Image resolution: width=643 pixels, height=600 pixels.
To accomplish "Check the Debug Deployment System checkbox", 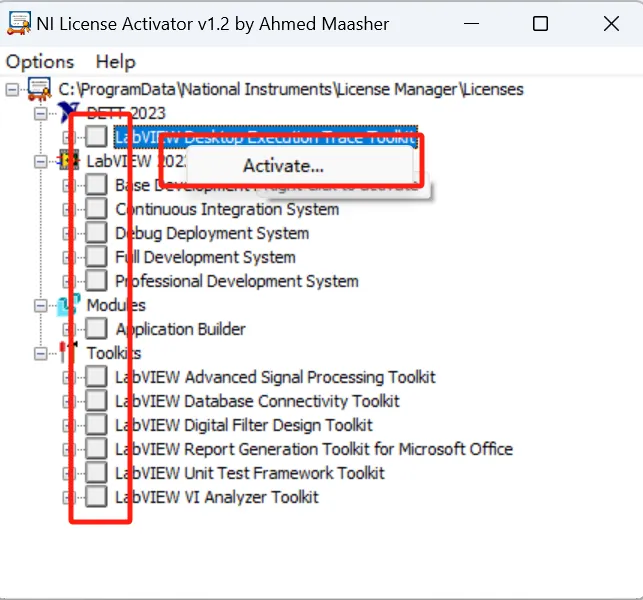I will click(x=96, y=233).
